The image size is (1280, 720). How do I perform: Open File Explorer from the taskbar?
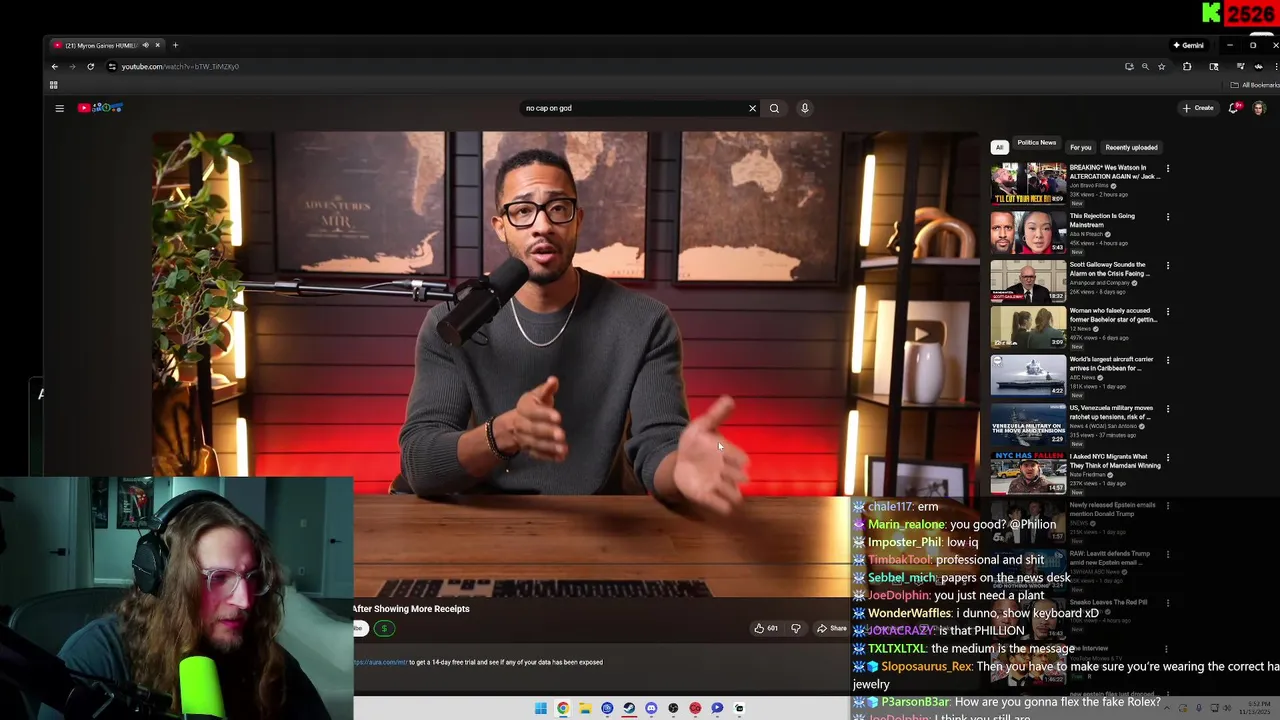(585, 708)
